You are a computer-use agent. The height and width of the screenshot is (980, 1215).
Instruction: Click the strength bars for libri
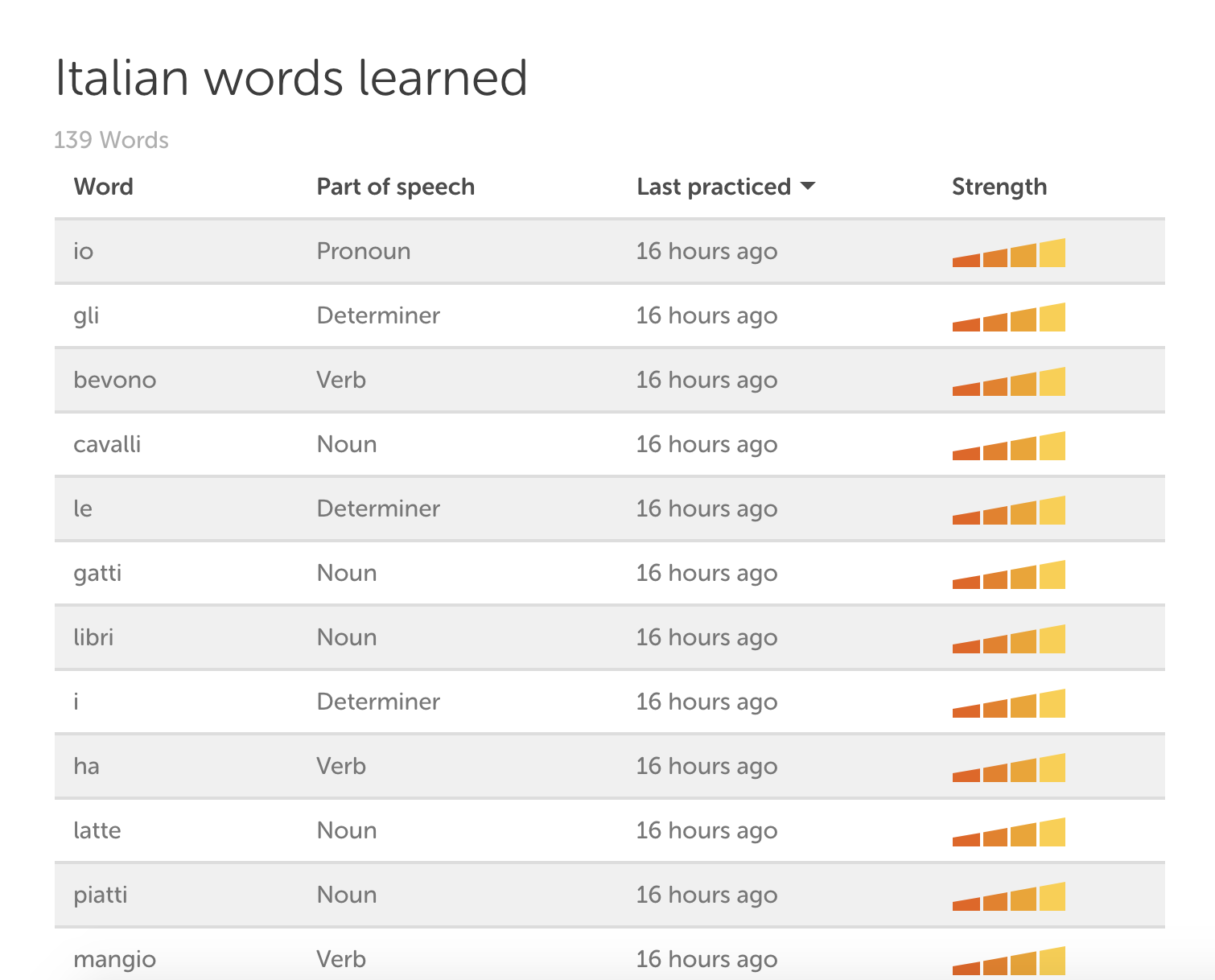(x=1009, y=639)
